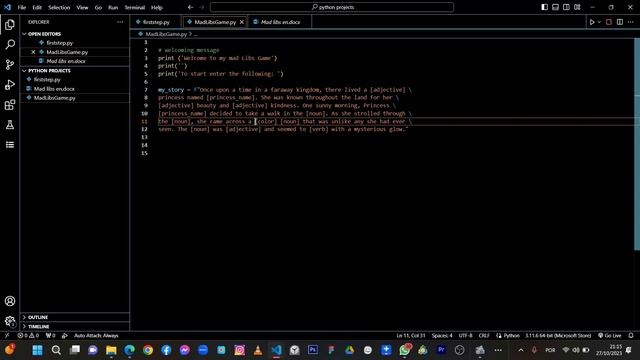640x360 pixels.
Task: Open the Extensions view
Action: point(10,105)
